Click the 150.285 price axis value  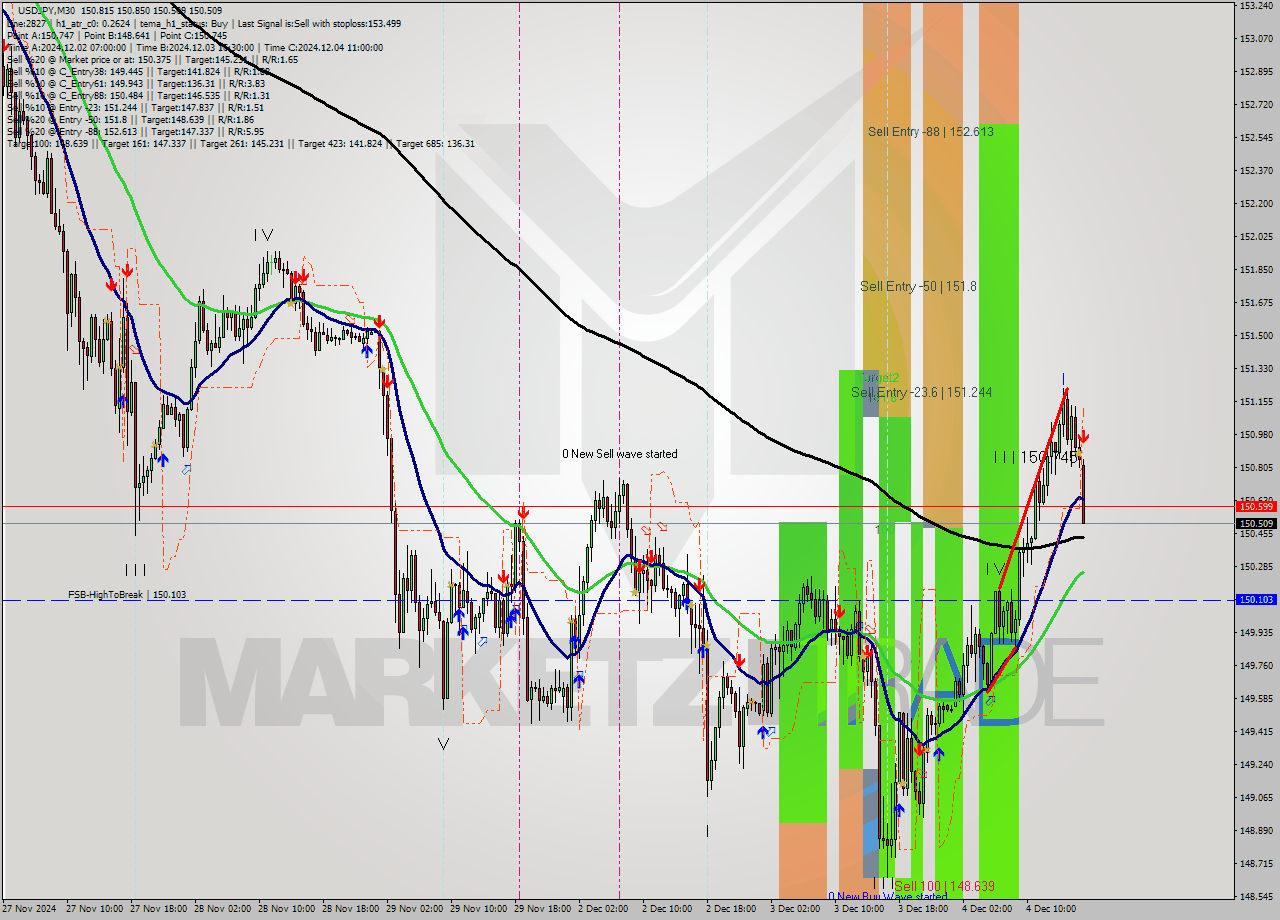pyautogui.click(x=1256, y=567)
